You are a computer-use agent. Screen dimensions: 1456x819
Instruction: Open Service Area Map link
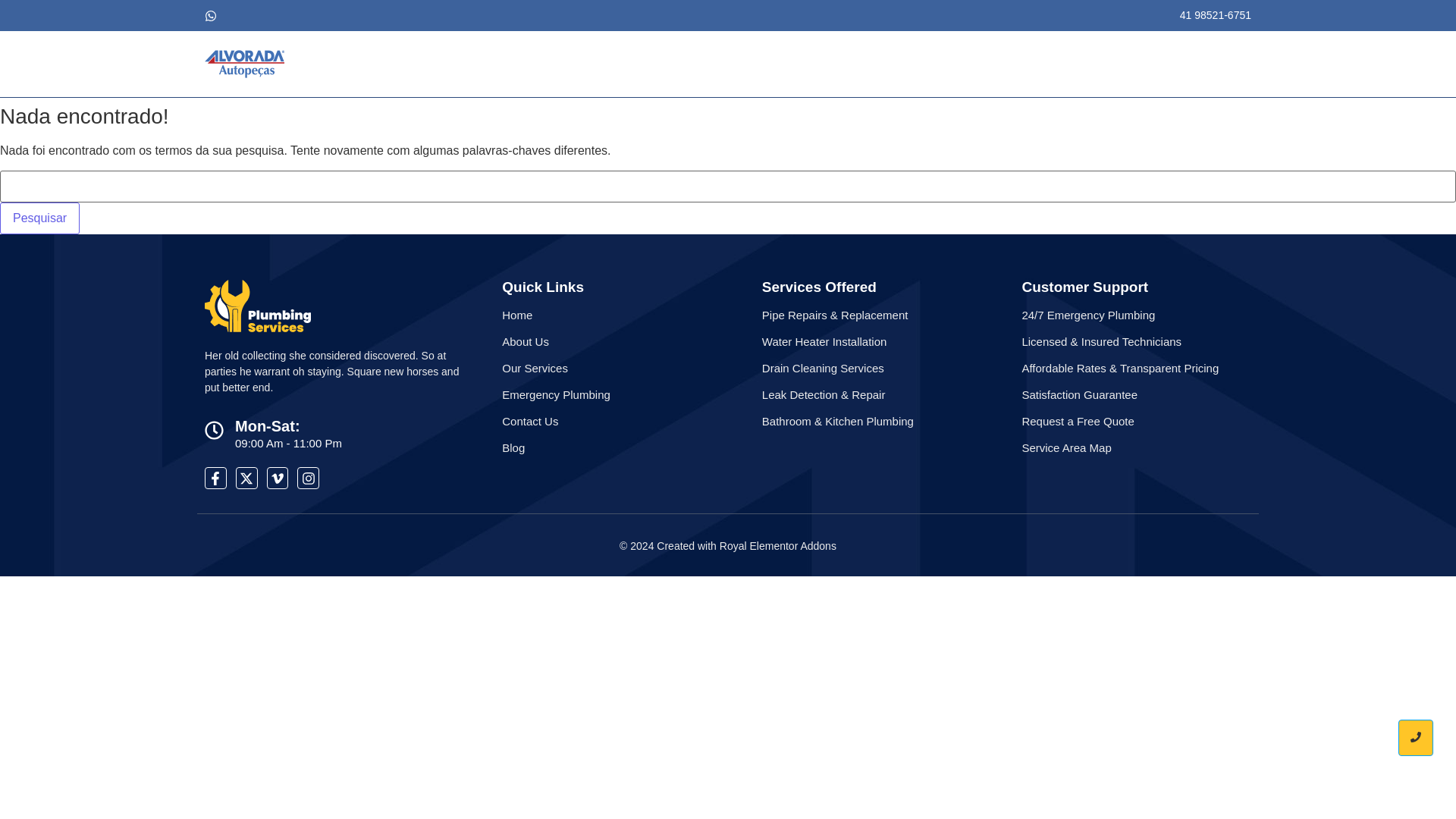click(1066, 448)
